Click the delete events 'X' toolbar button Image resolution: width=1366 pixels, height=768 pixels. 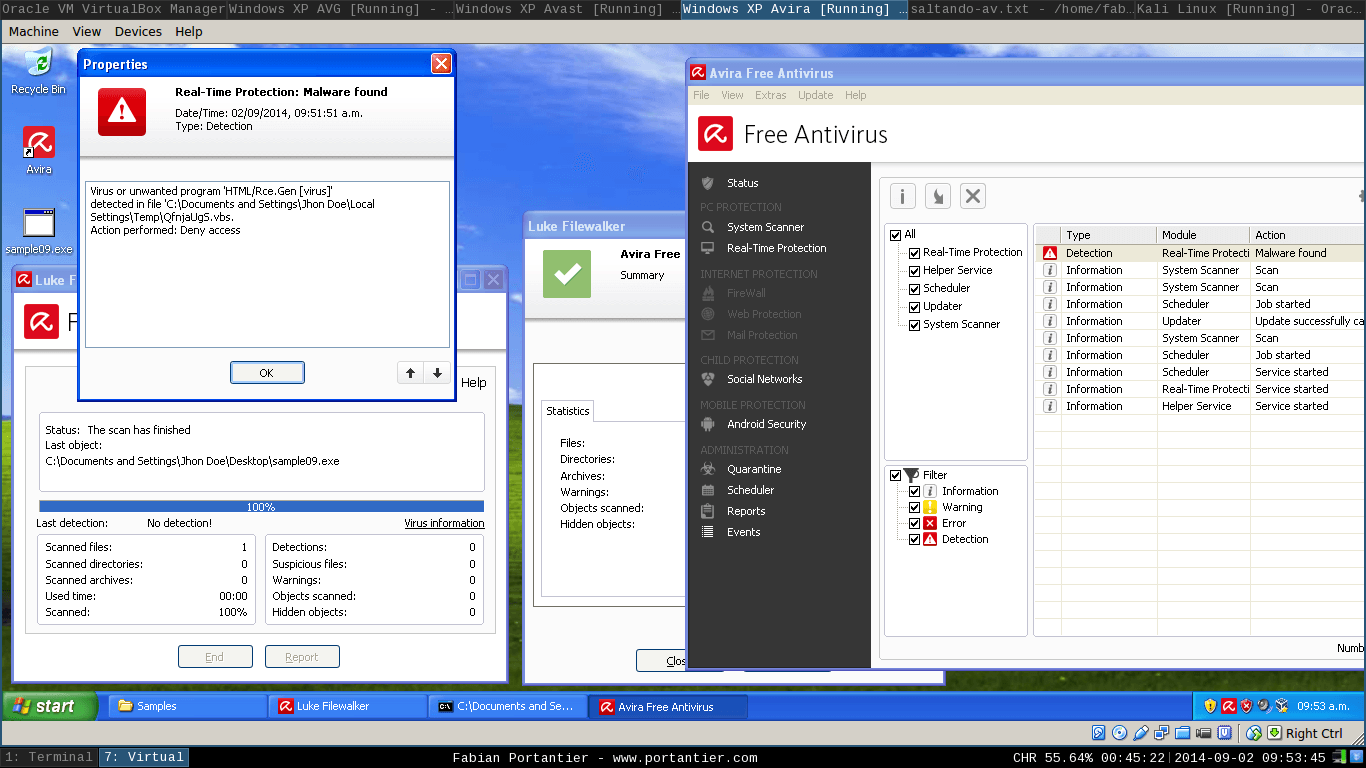(x=973, y=196)
